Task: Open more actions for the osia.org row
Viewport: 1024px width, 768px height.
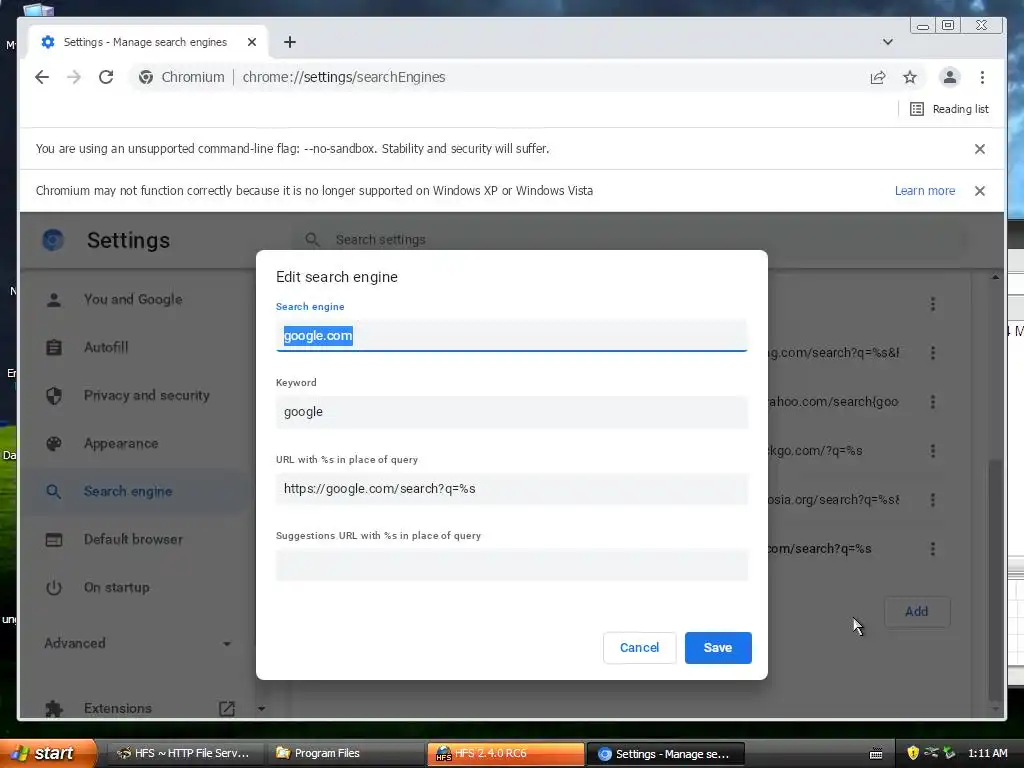Action: point(933,500)
